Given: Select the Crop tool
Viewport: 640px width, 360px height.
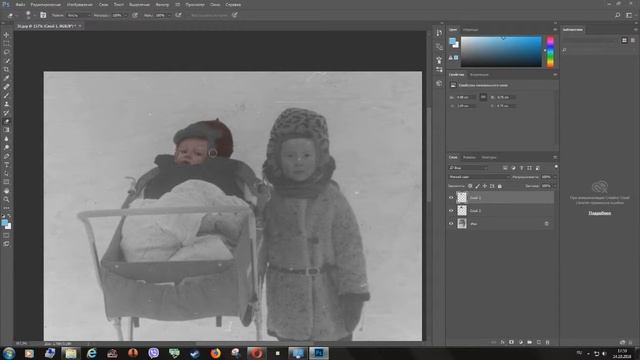Looking at the screenshot, I should pyautogui.click(x=6, y=69).
